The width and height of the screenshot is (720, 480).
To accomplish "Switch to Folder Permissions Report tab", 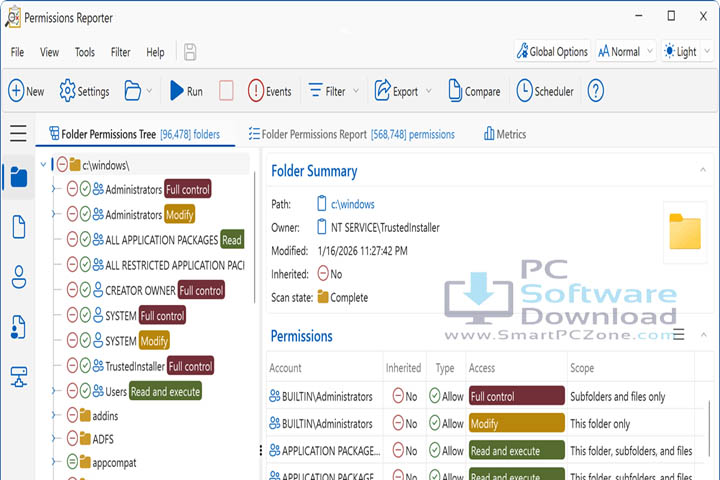I will (x=352, y=134).
